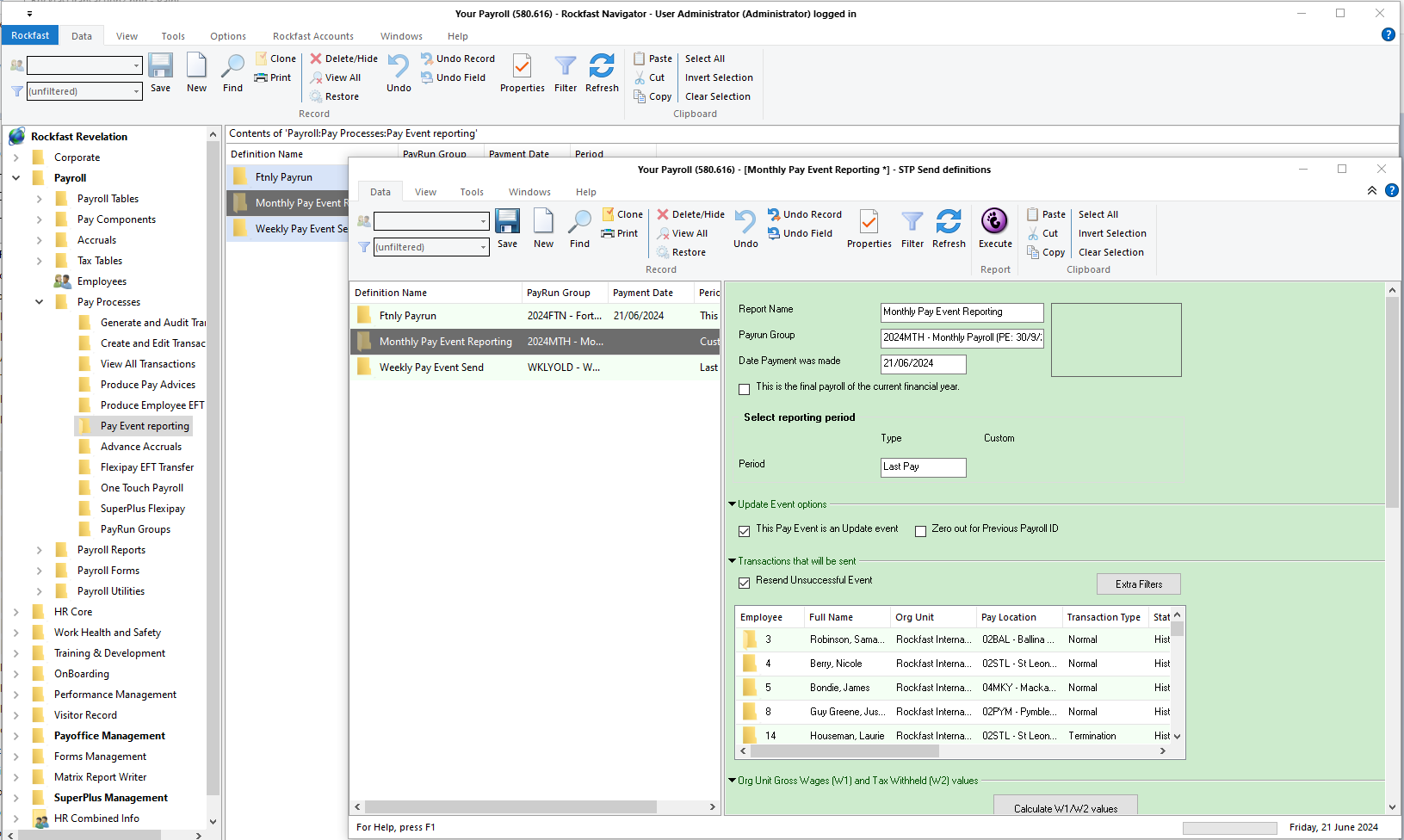Viewport: 1404px width, 840px height.
Task: Collapse Pay Processes tree node
Action: coord(39,302)
